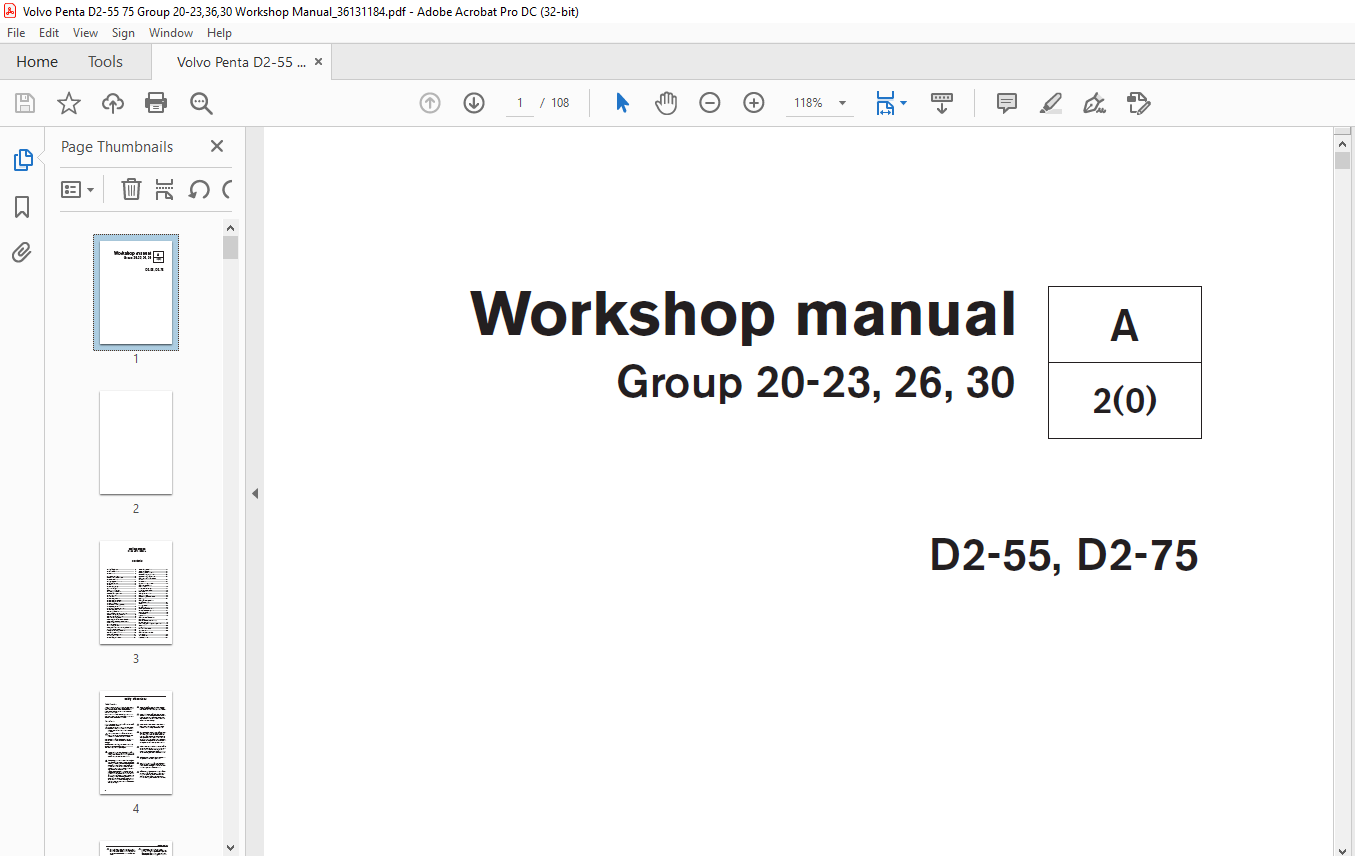Print the document with the printer icon
Image resolution: width=1355 pixels, height=856 pixels.
156,103
